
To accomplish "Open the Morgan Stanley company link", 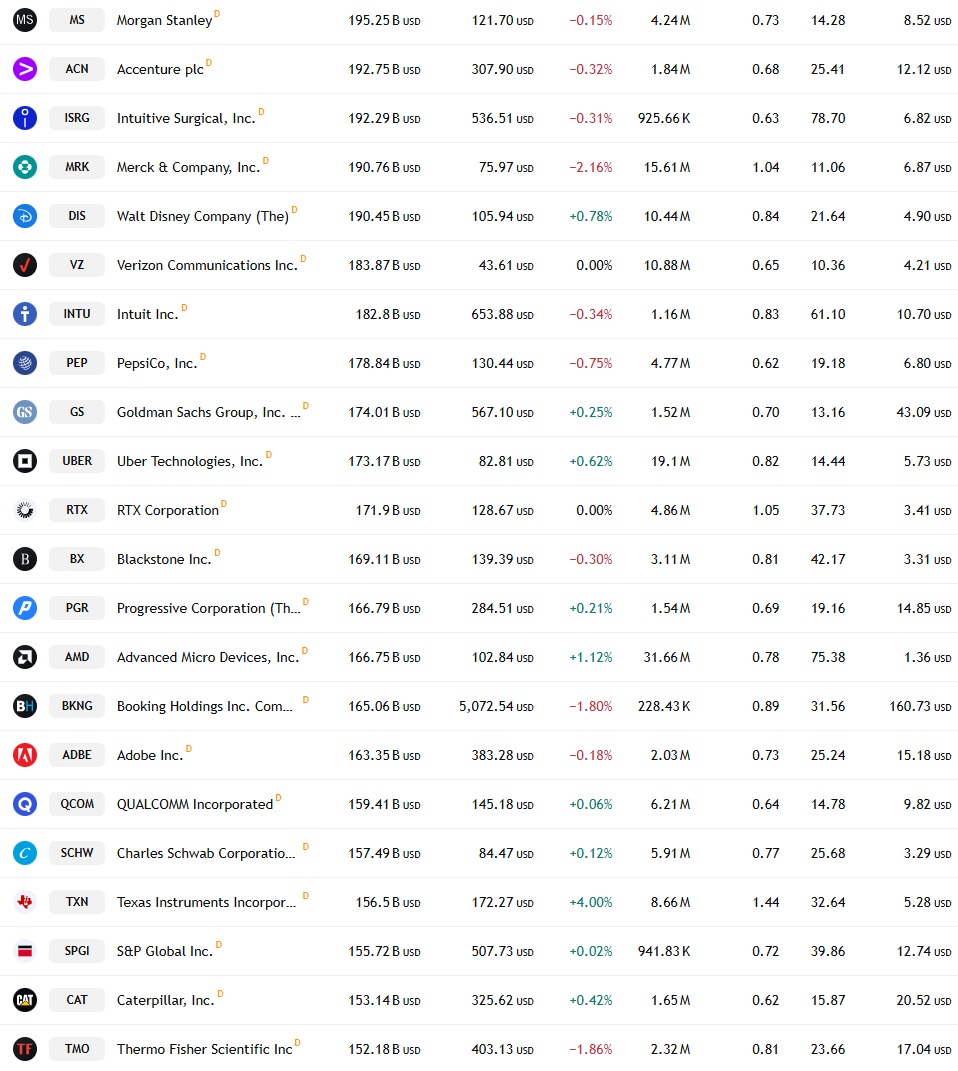I will pyautogui.click(x=165, y=20).
